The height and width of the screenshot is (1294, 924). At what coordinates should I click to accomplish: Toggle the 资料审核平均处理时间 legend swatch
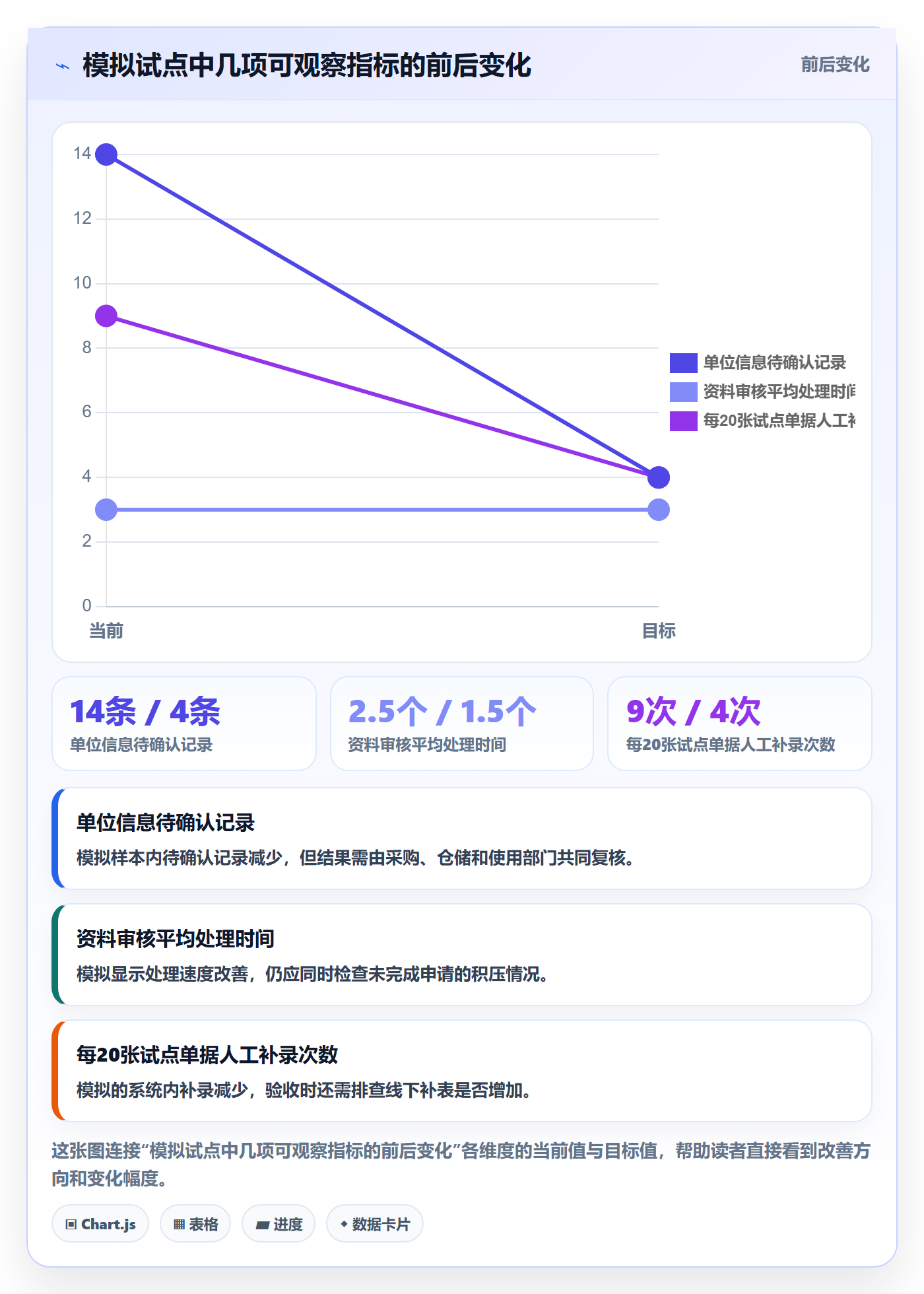[683, 392]
